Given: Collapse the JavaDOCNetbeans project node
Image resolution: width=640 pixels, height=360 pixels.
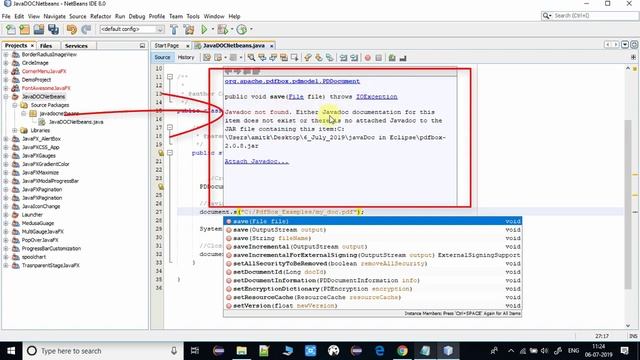Looking at the screenshot, I should [x=6, y=97].
